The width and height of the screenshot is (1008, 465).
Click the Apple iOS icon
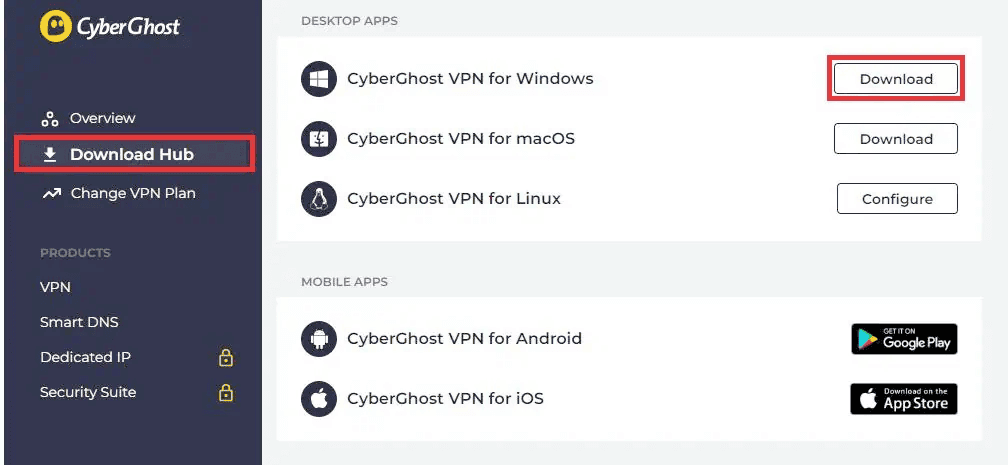(x=319, y=399)
